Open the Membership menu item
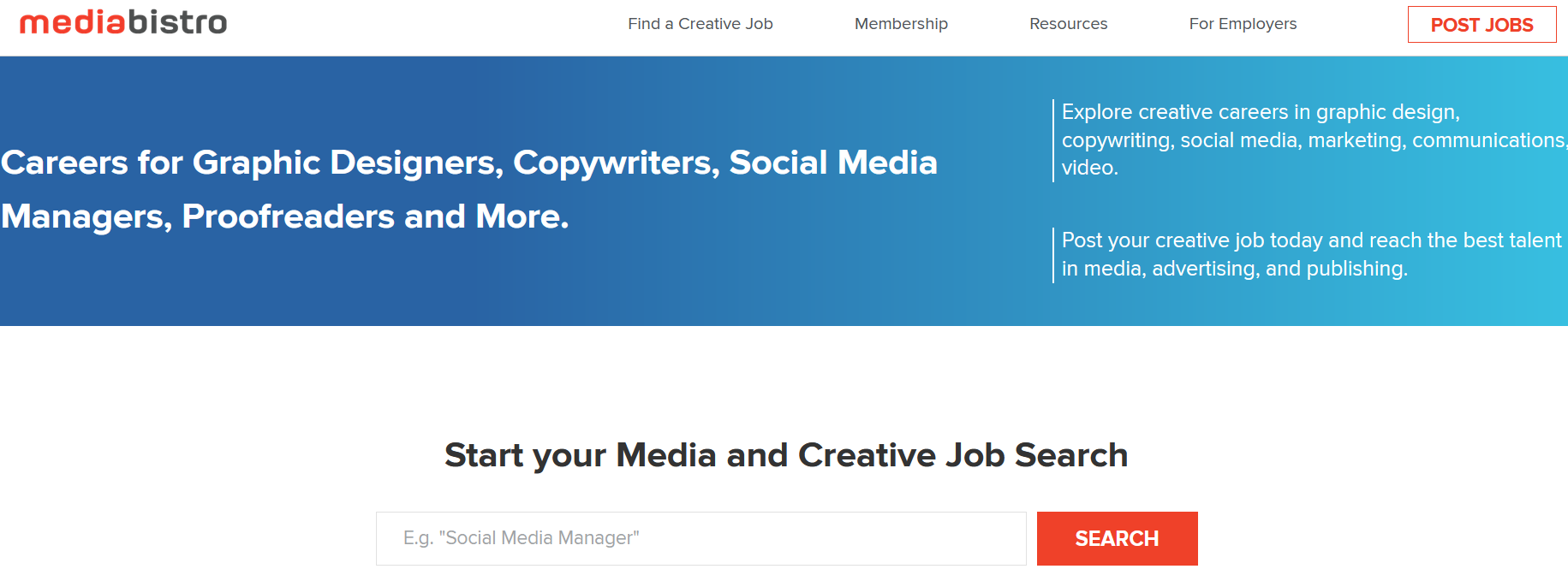The width and height of the screenshot is (1568, 575). 901,24
